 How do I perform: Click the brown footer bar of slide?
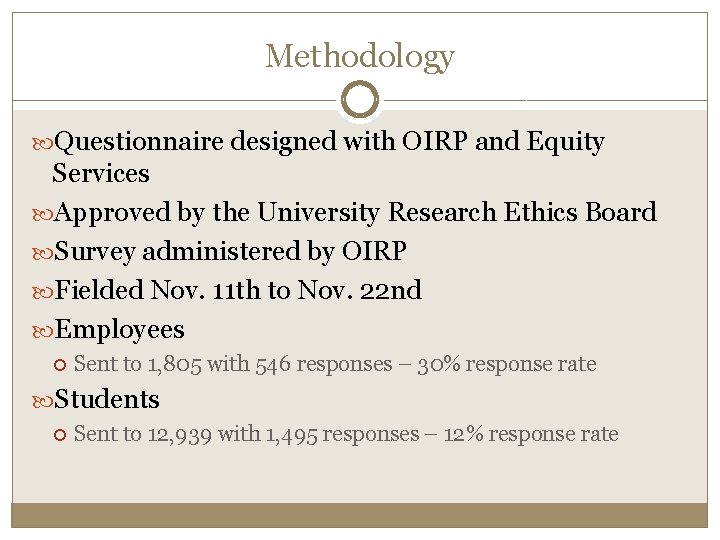pyautogui.click(x=360, y=514)
